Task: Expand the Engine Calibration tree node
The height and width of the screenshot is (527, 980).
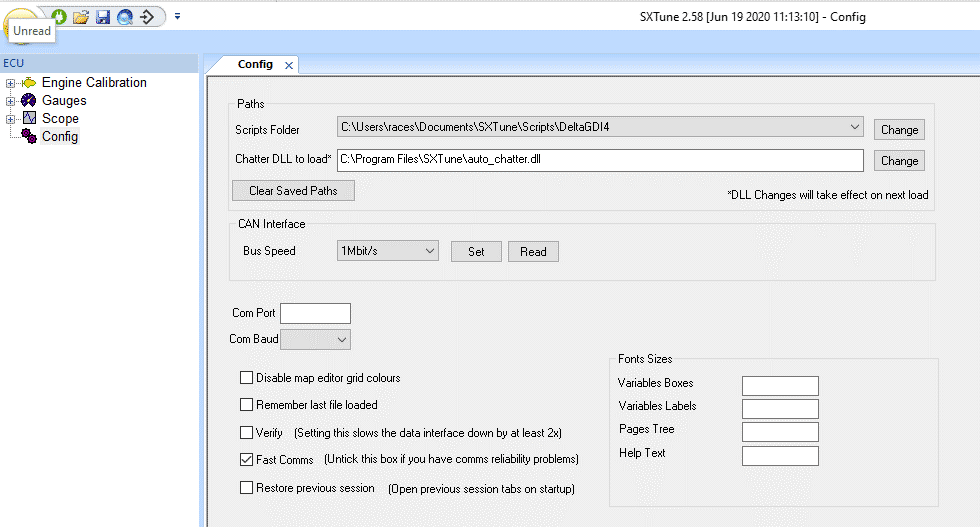Action: (10, 83)
